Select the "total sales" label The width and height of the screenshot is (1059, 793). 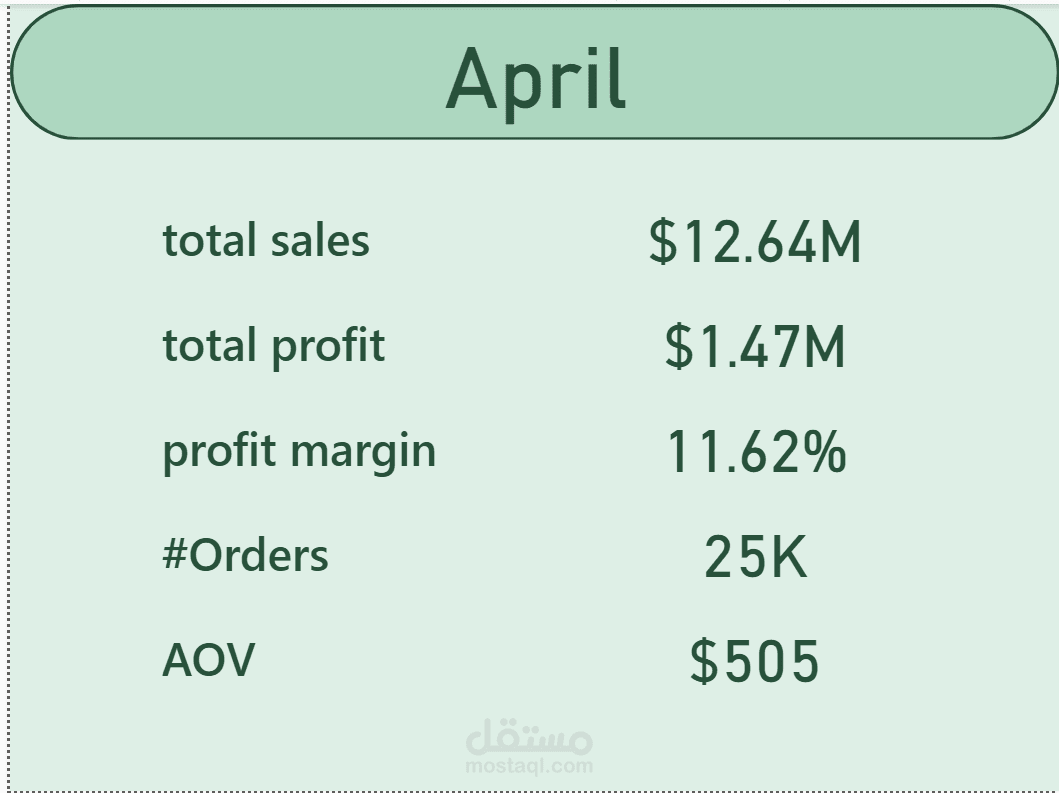266,240
